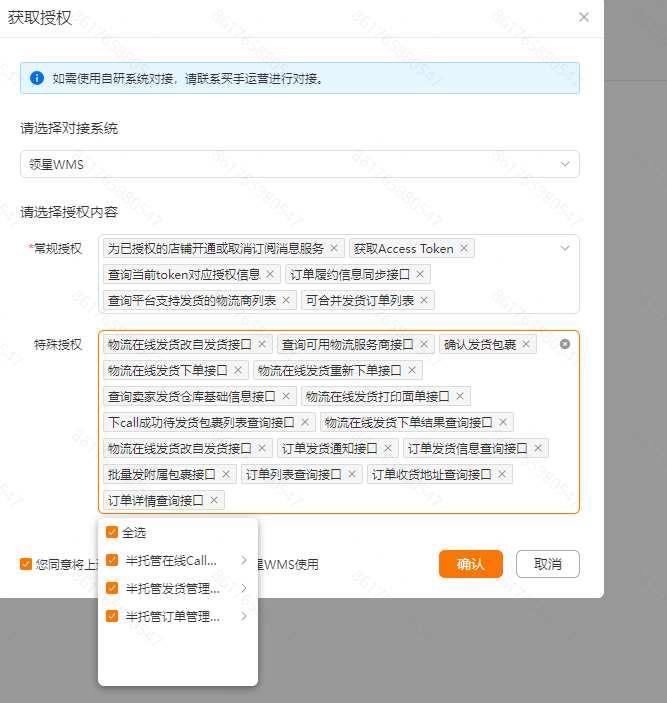Remove the 订单详情查询接口 tag

coord(214,500)
